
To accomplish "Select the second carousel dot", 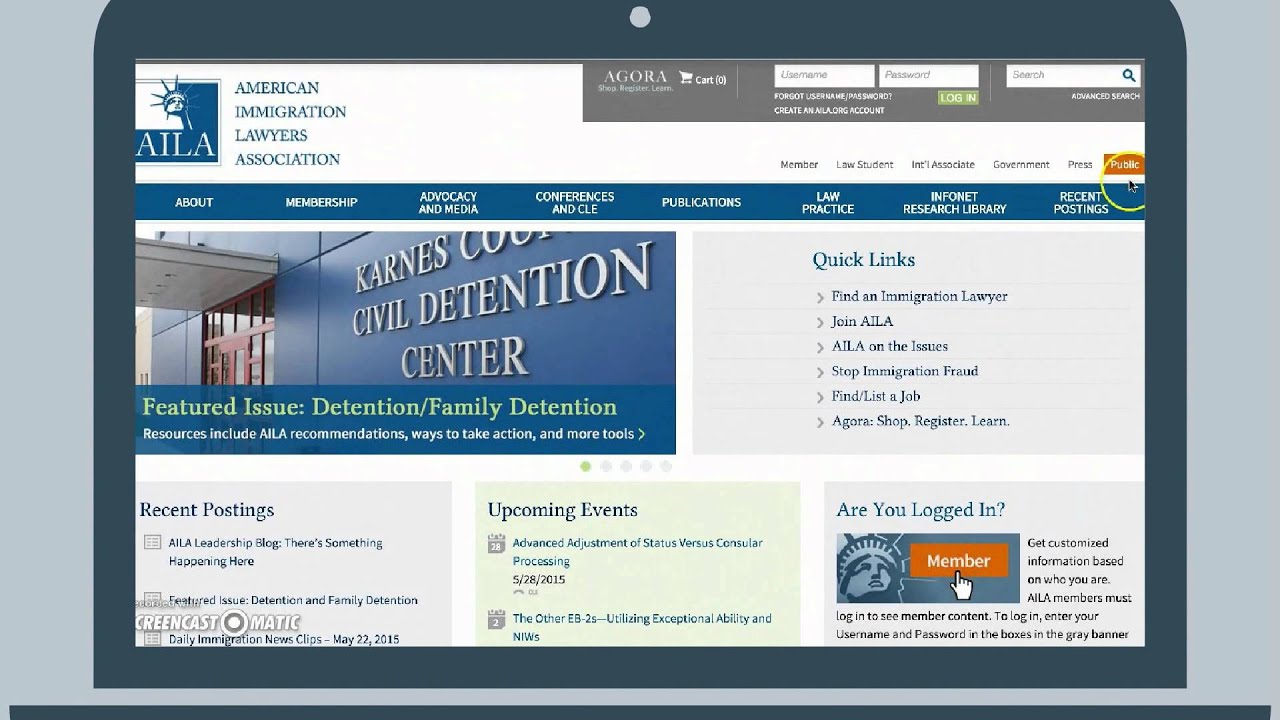I will (605, 466).
